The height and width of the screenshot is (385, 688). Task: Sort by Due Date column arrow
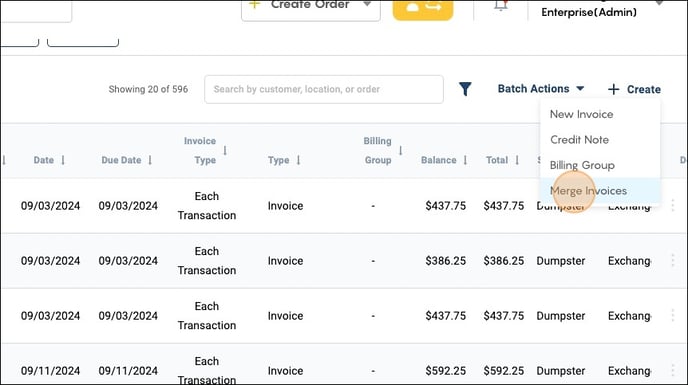point(150,160)
